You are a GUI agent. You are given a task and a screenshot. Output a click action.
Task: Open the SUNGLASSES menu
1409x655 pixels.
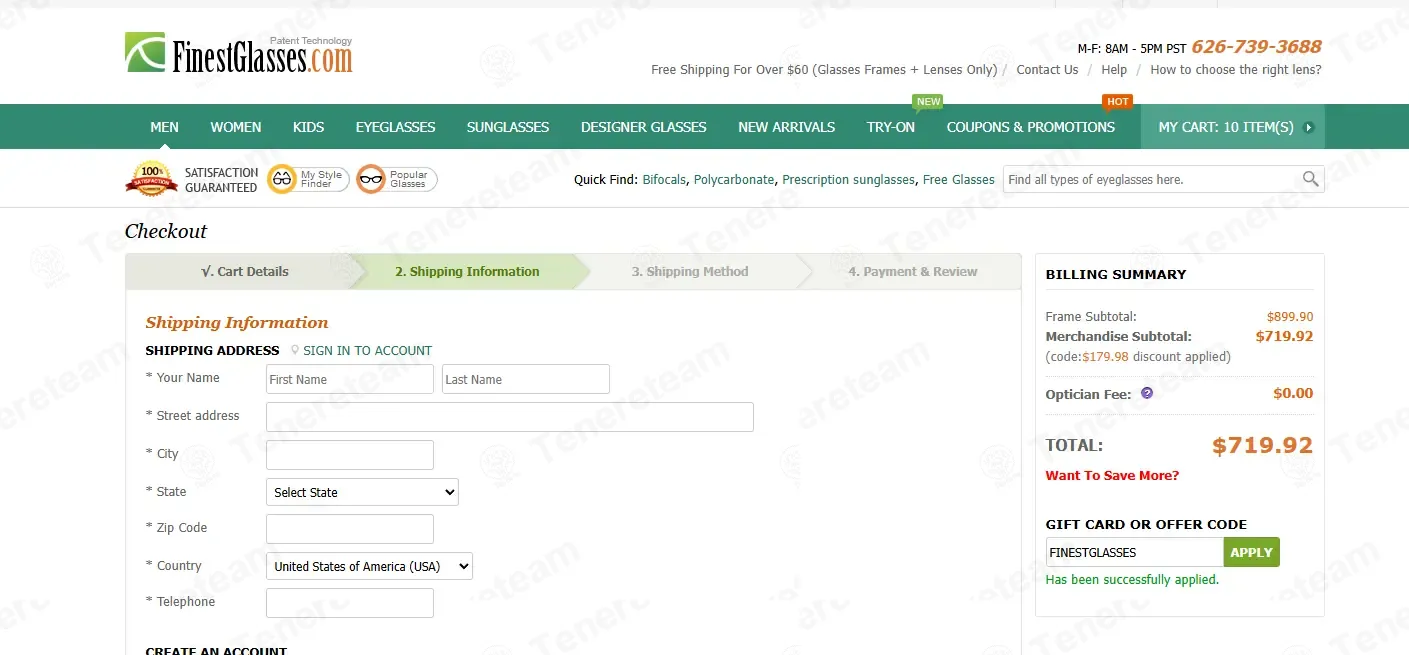tap(508, 127)
